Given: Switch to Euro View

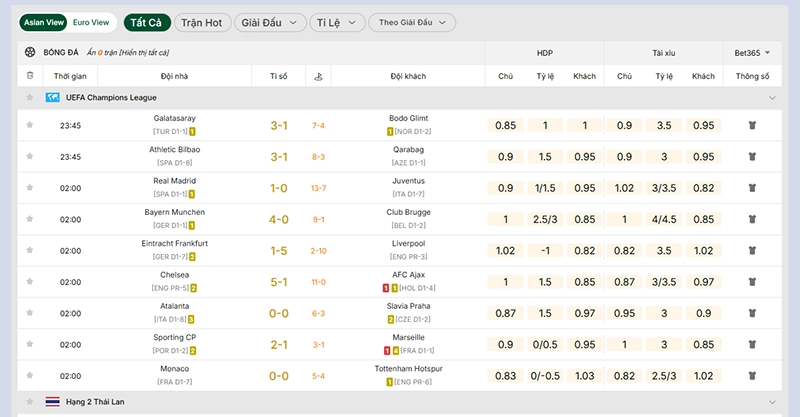Looking at the screenshot, I should (x=92, y=22).
